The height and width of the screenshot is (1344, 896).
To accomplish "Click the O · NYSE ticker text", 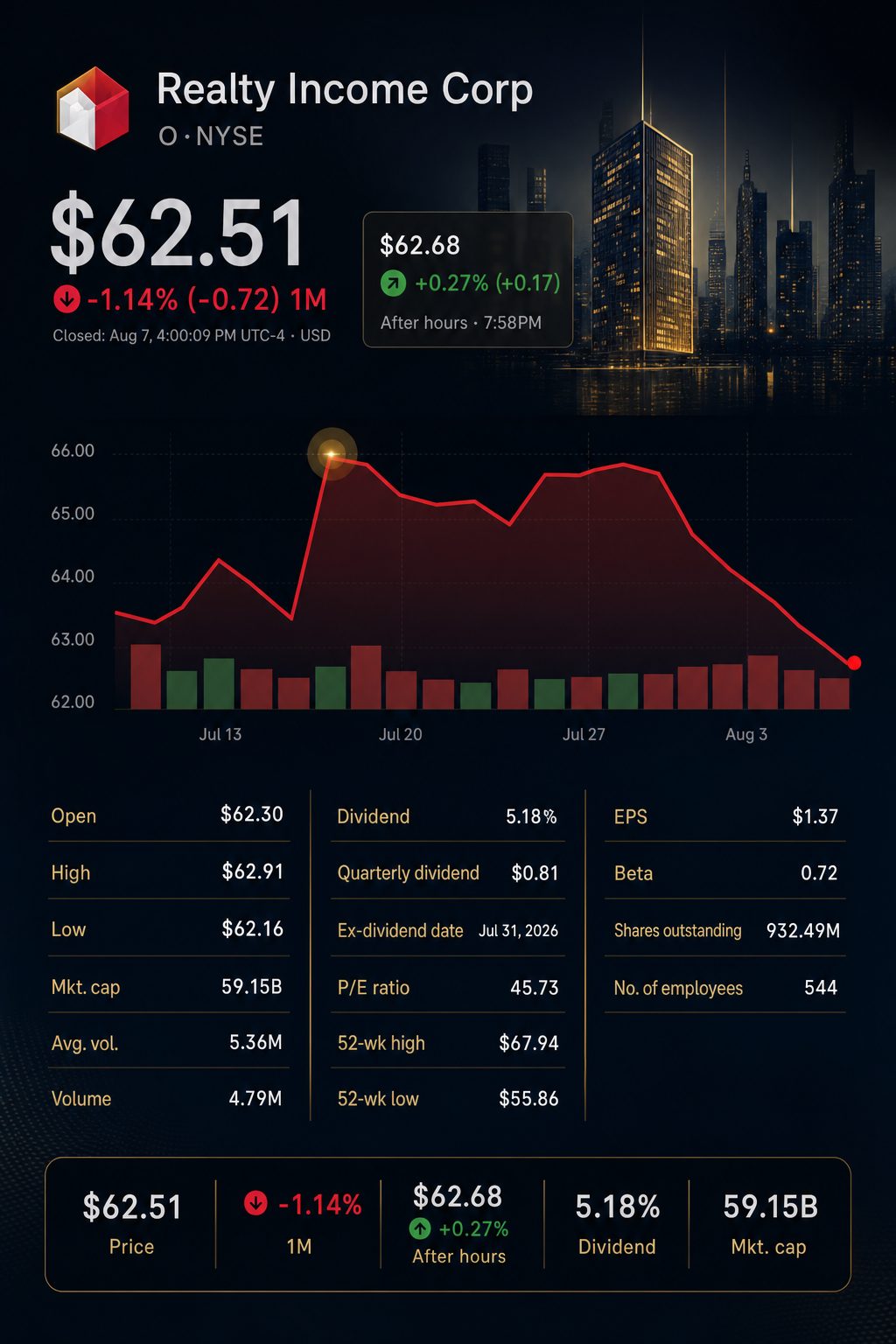I will (x=211, y=136).
